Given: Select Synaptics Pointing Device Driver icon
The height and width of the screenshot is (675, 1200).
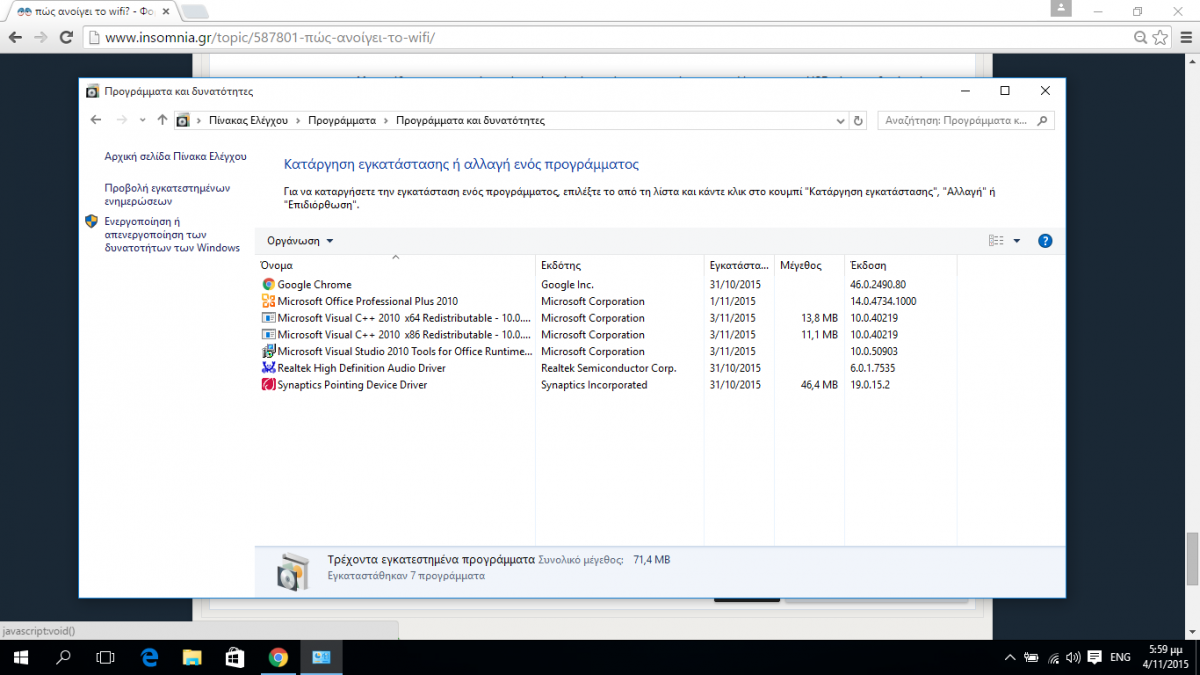Looking at the screenshot, I should 268,385.
